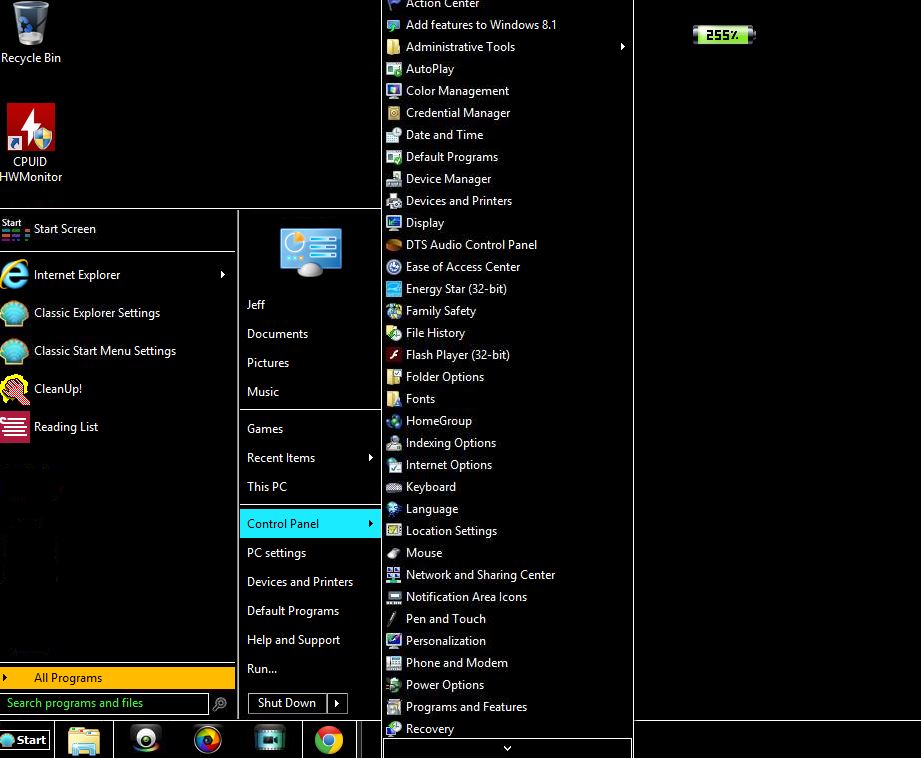Screen dimensions: 921x758
Task: Open File Explorer taskbar icon
Action: click(x=84, y=740)
